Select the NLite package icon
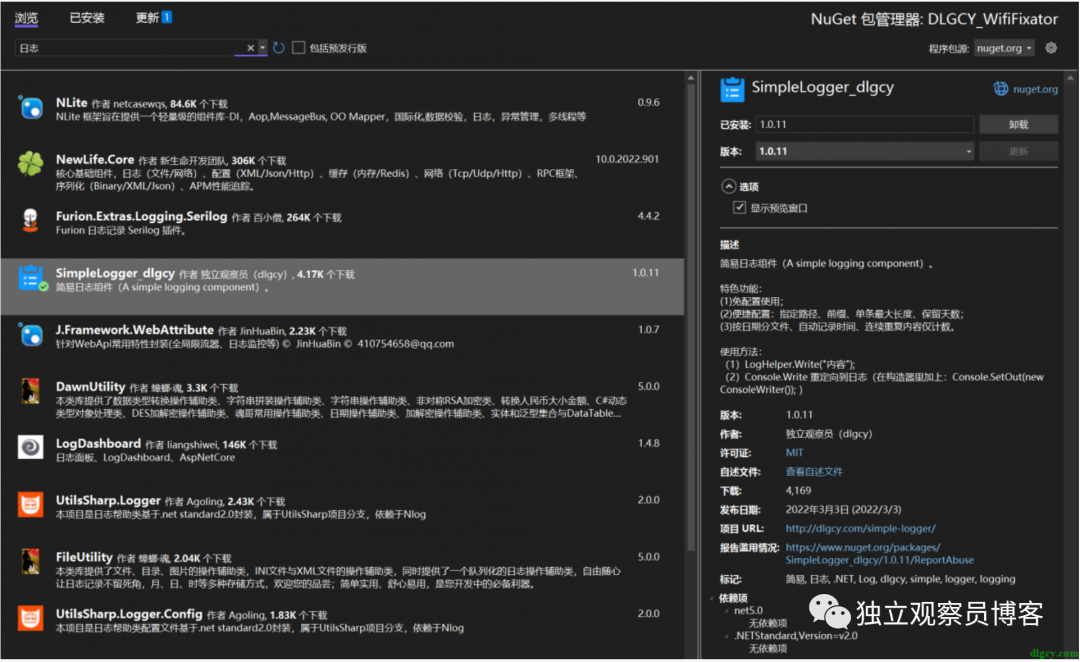 (30, 107)
